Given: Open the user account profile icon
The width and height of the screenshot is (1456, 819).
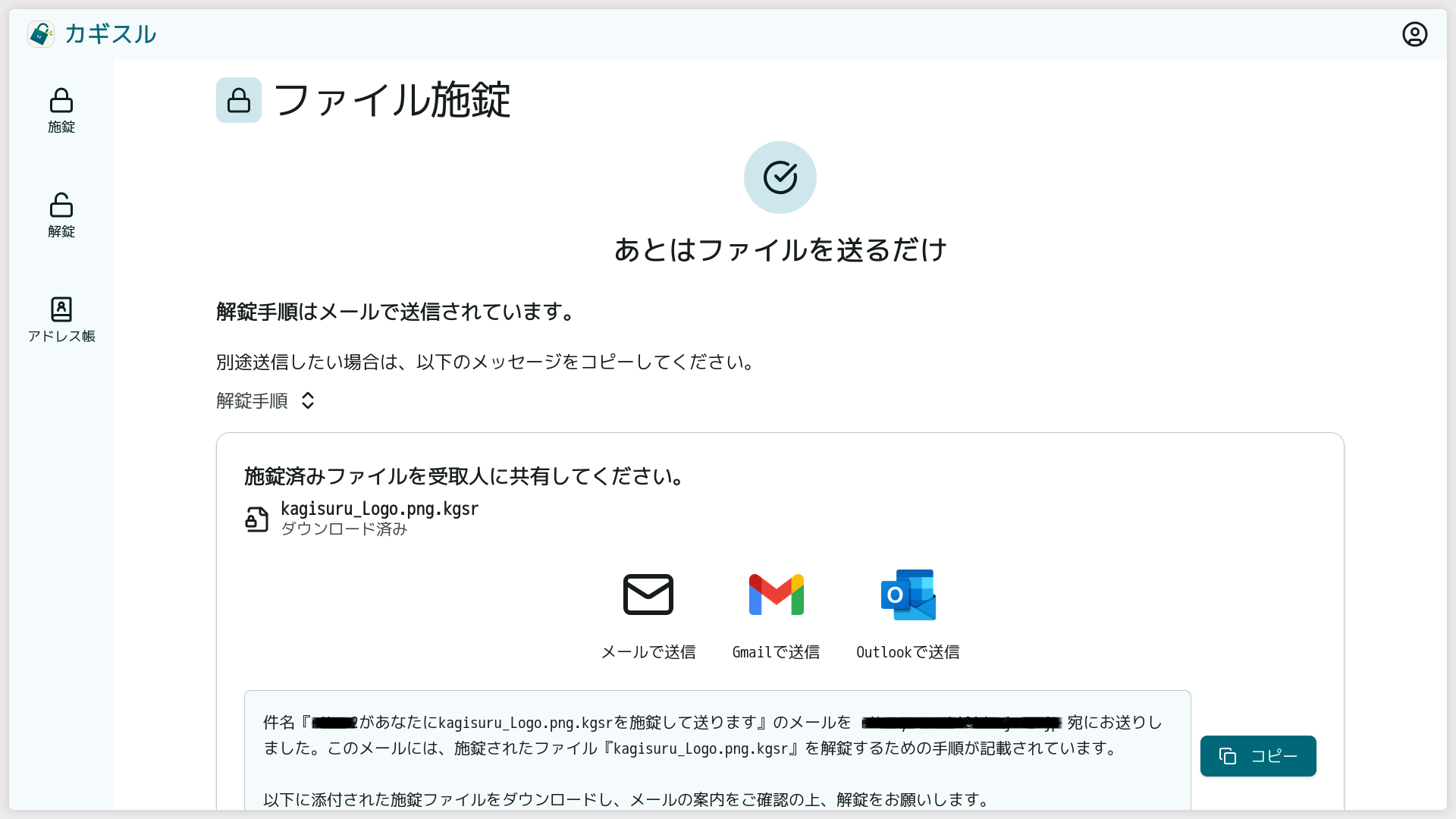Looking at the screenshot, I should pos(1414,34).
